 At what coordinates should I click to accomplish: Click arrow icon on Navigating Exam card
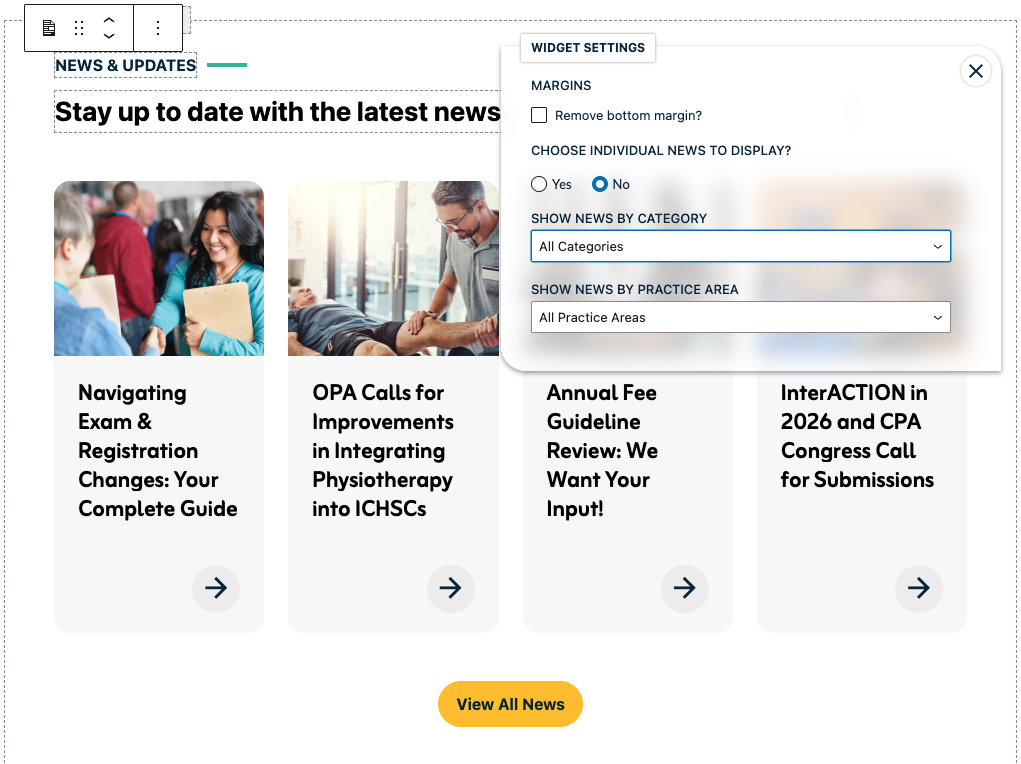[x=216, y=588]
